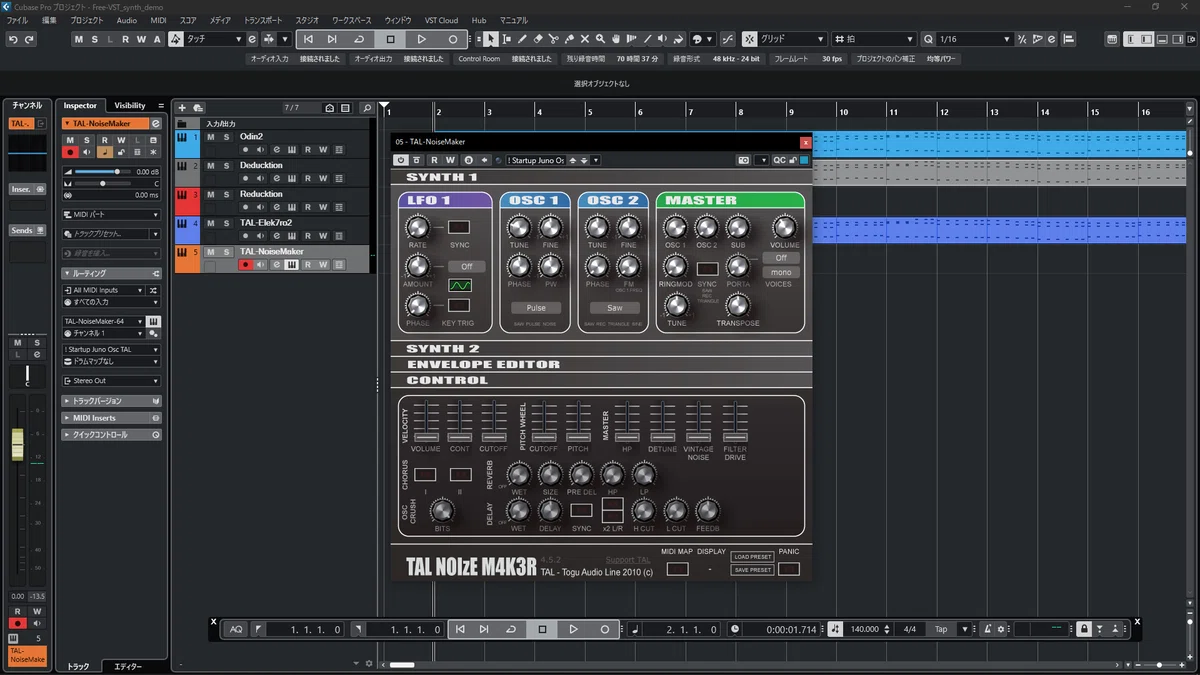Viewport: 1200px width, 675px height.
Task: Mute the Odin2 track
Action: point(211,136)
